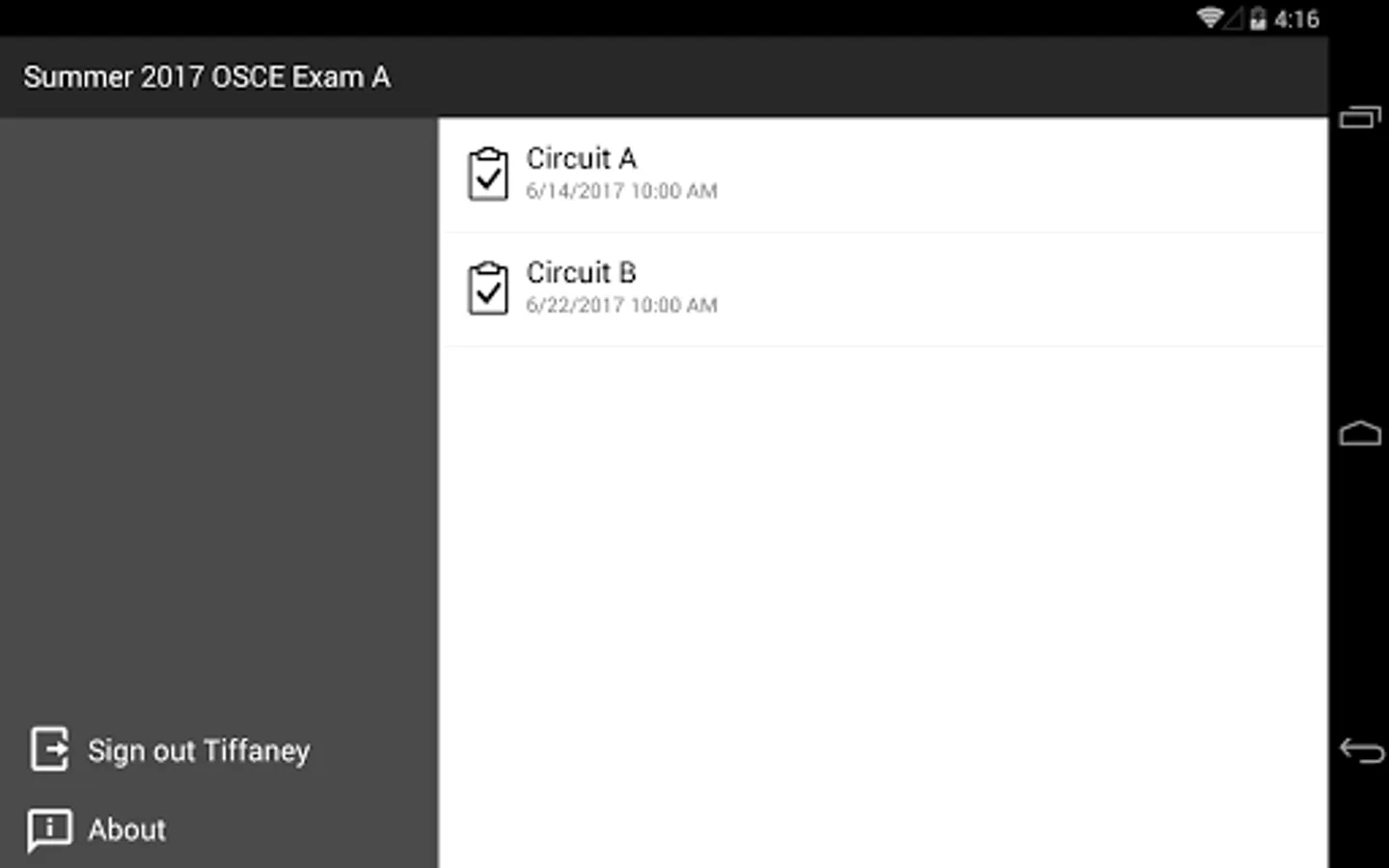
Task: Open the Circuit A clipboard icon
Action: (x=488, y=174)
